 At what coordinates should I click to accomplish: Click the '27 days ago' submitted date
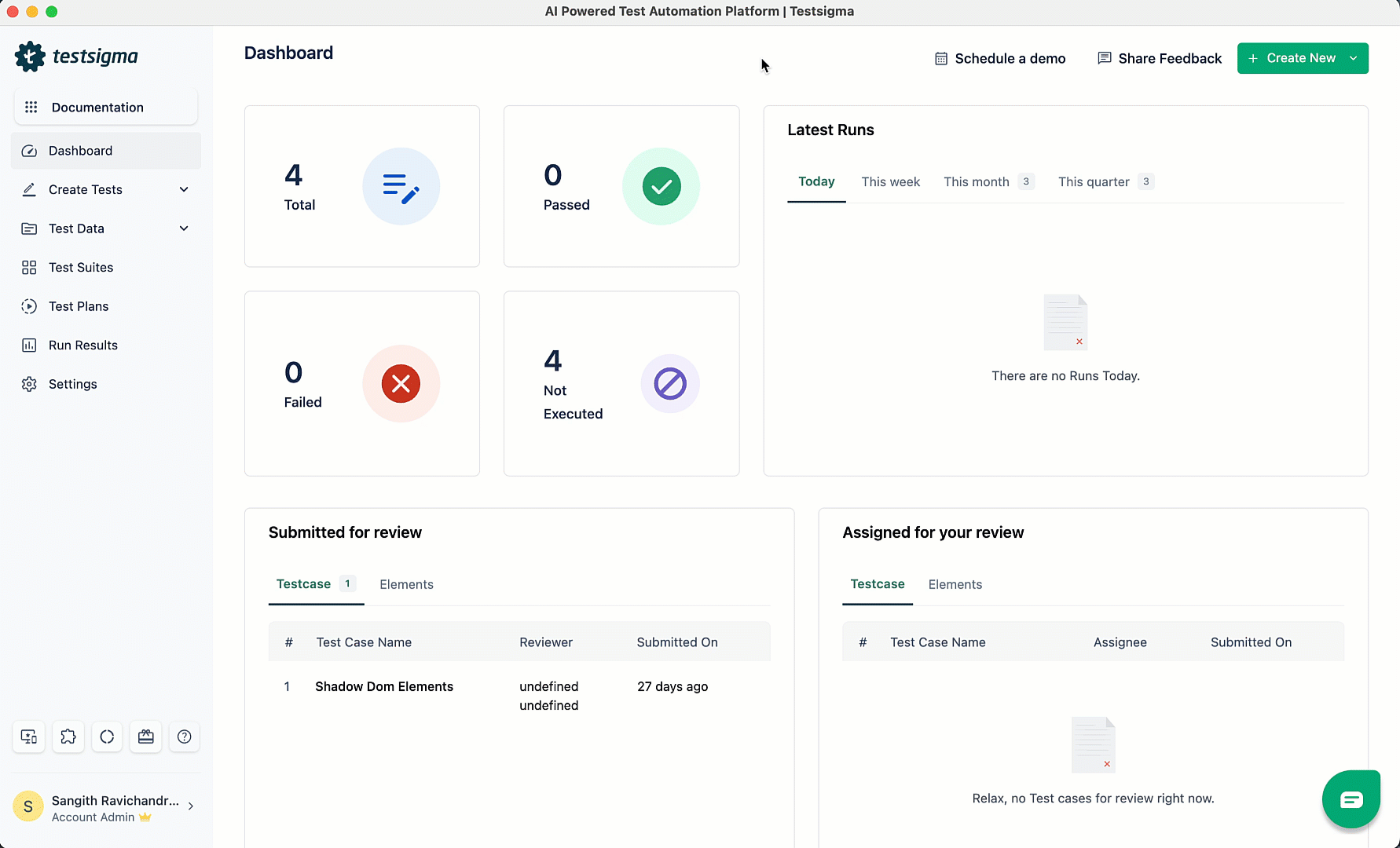pyautogui.click(x=673, y=687)
